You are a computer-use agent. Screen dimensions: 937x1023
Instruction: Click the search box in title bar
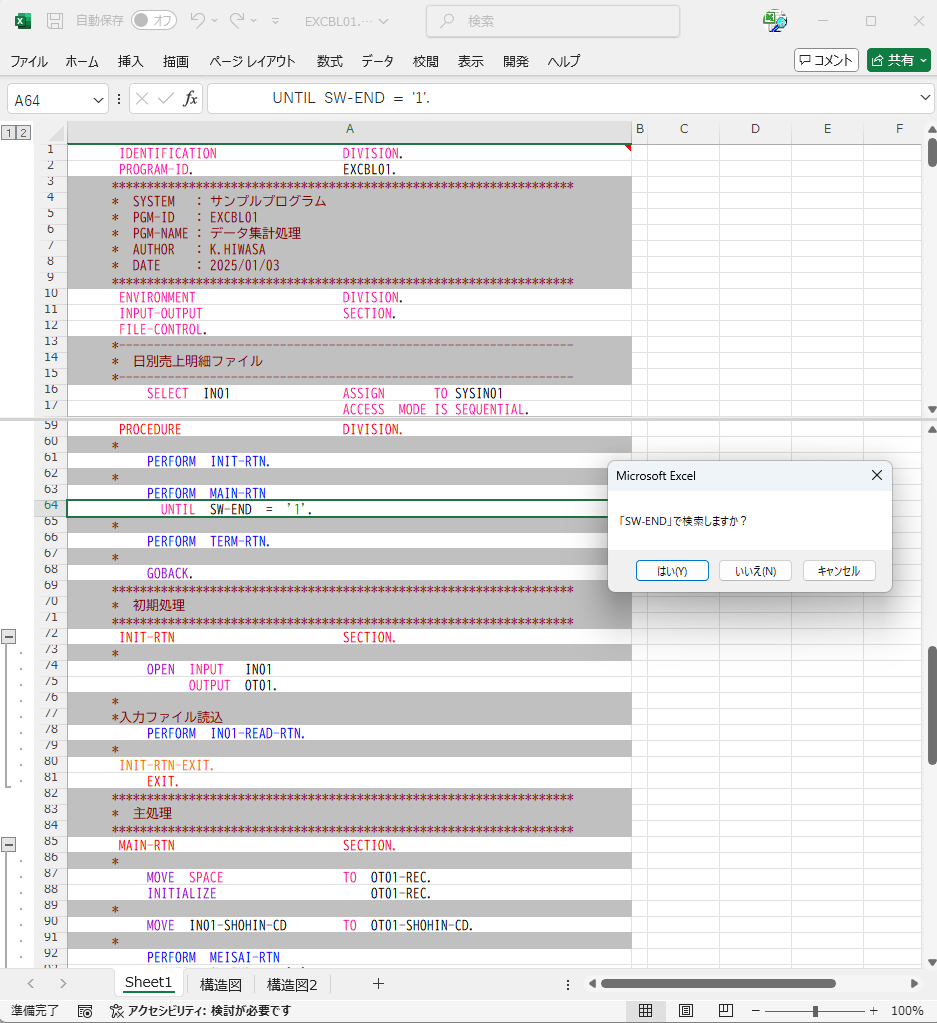(553, 21)
